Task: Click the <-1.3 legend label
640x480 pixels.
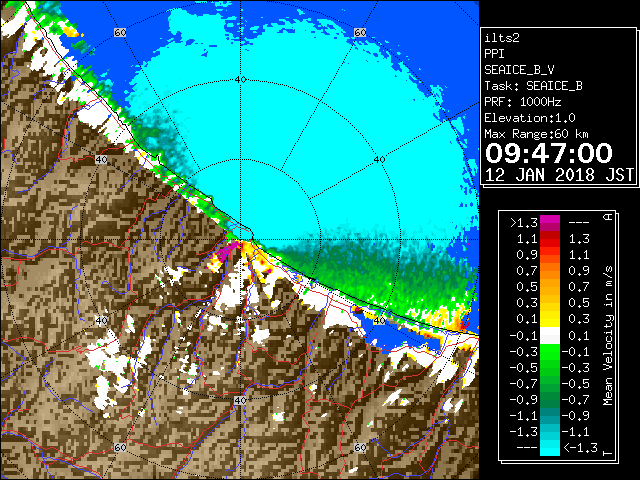Action: [x=580, y=447]
